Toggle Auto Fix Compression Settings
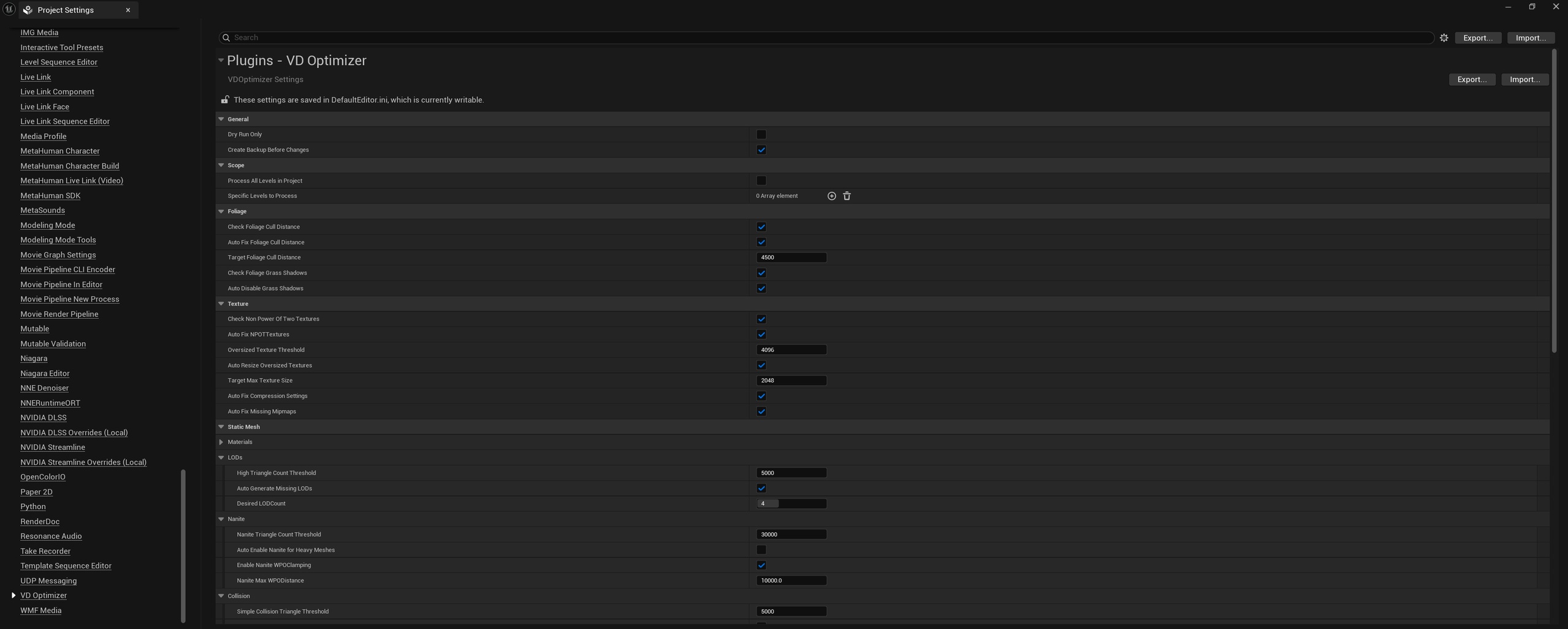The height and width of the screenshot is (629, 1568). coord(761,396)
